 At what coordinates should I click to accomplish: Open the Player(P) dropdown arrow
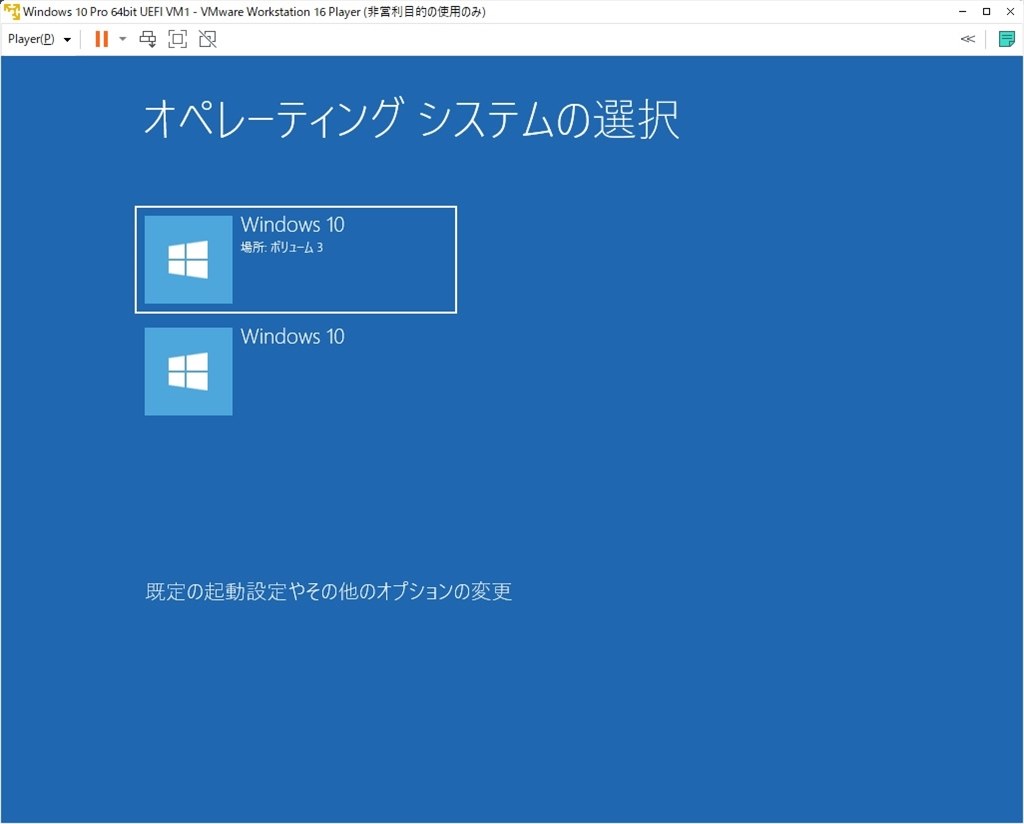pyautogui.click(x=66, y=38)
